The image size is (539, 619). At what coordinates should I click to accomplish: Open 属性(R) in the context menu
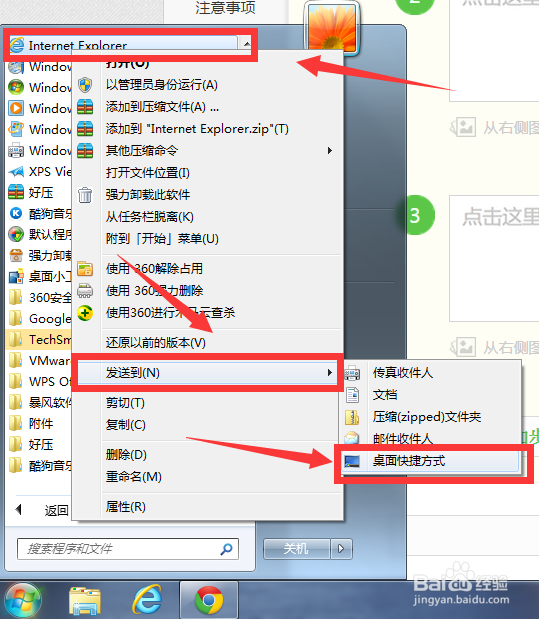pos(126,507)
